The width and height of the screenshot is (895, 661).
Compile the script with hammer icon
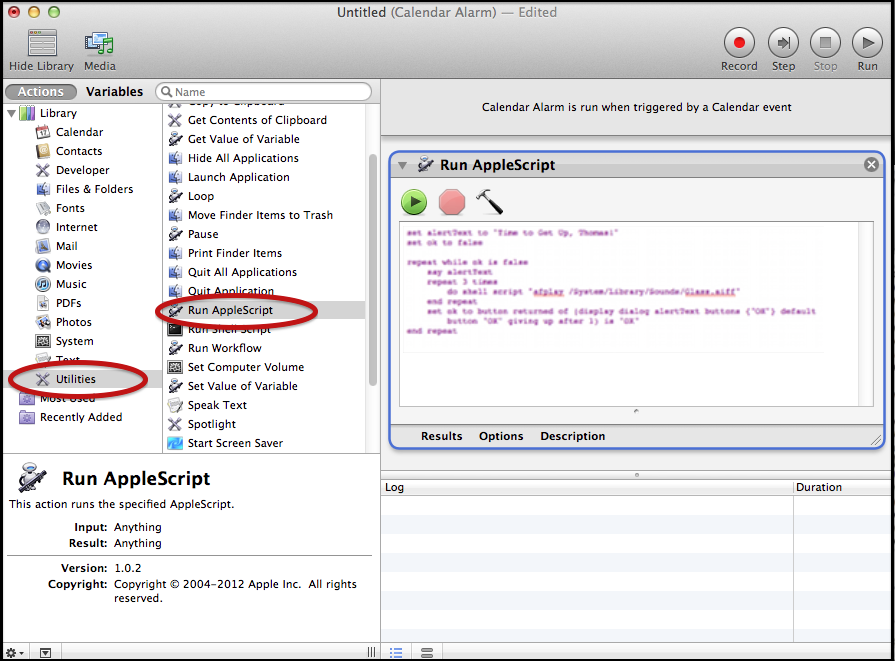pyautogui.click(x=489, y=201)
